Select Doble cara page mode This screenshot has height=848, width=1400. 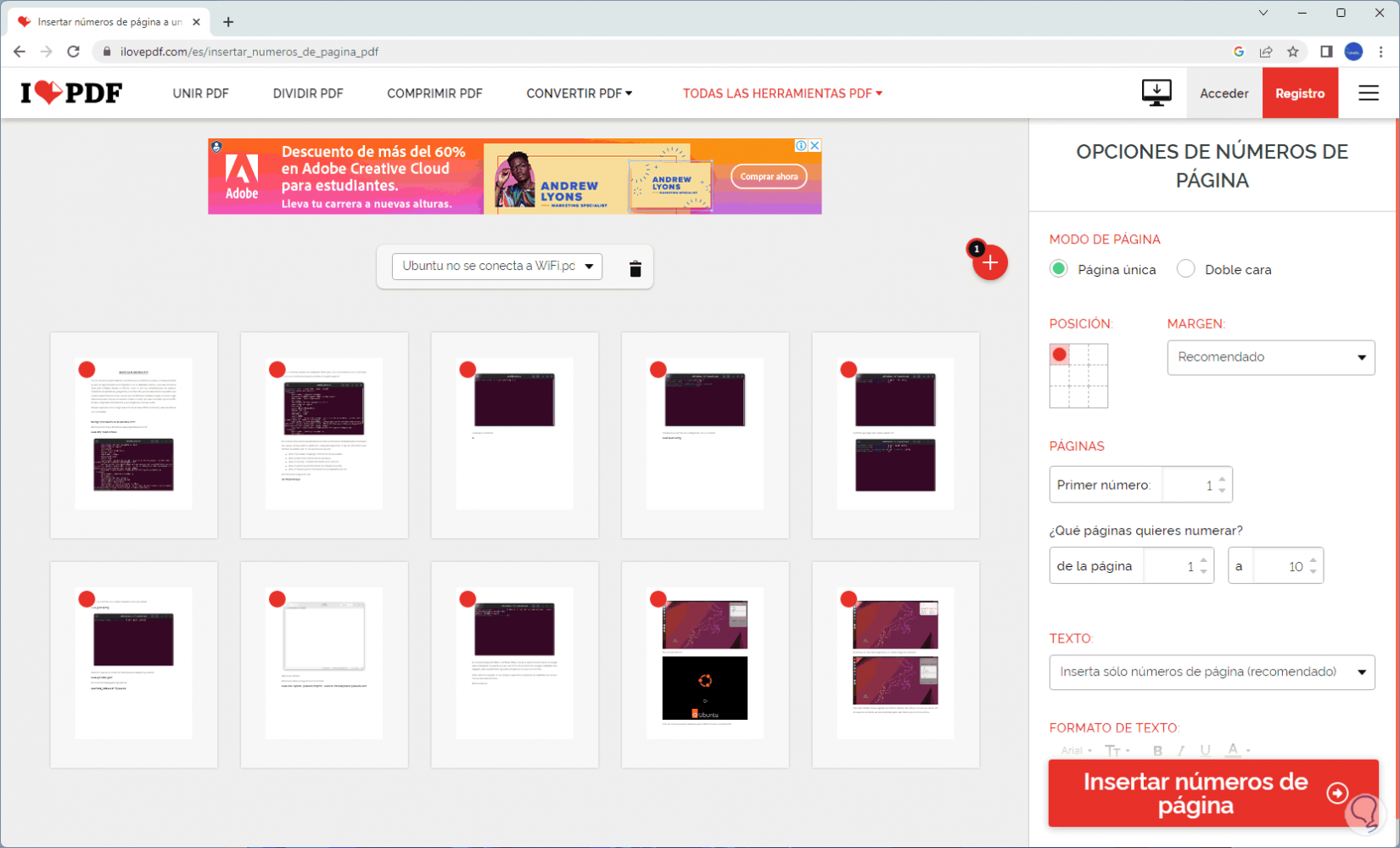(1186, 269)
